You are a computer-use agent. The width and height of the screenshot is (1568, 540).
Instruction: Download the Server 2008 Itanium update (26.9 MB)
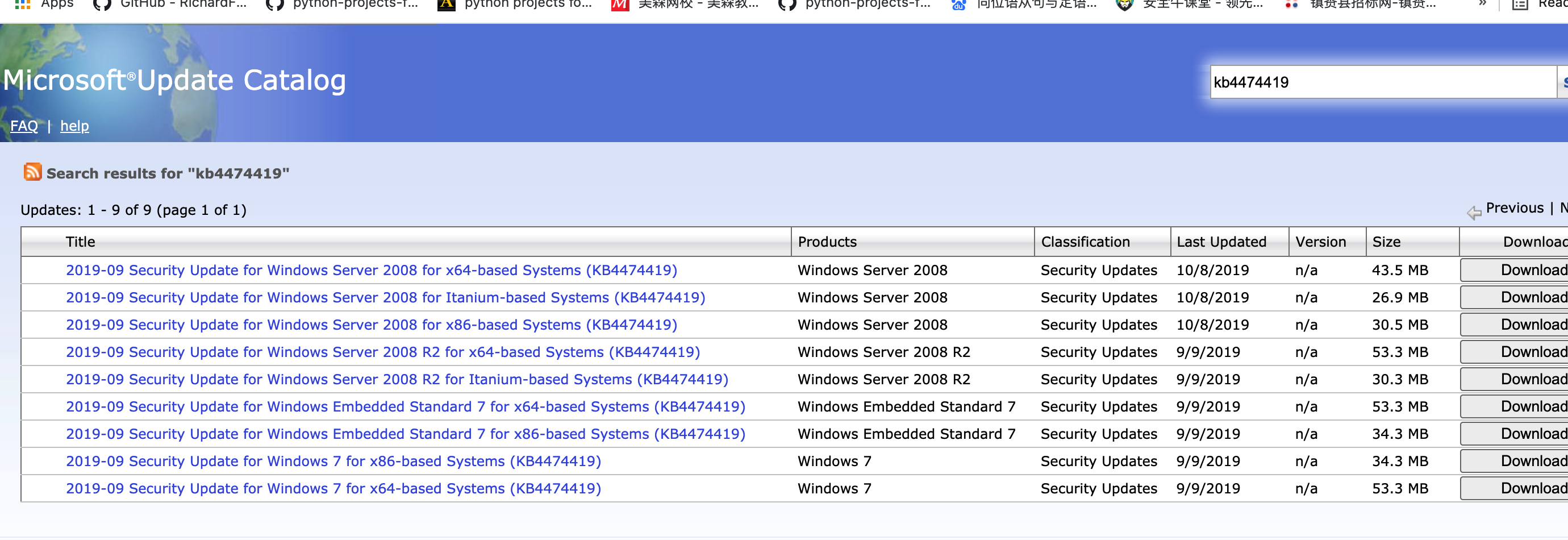pyautogui.click(x=1515, y=298)
